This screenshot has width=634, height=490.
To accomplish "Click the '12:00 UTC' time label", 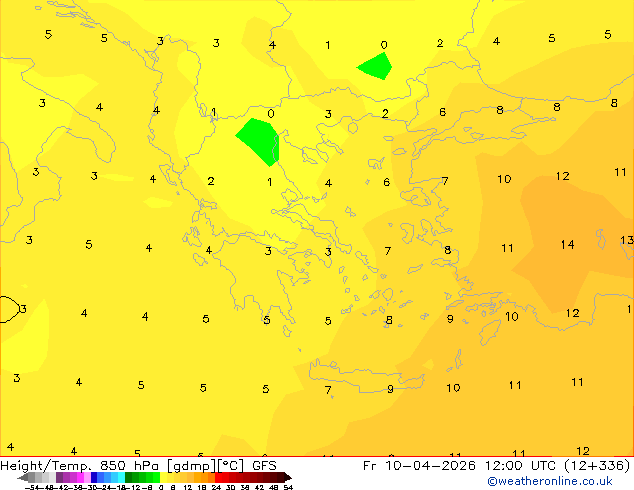I will tap(522, 466).
